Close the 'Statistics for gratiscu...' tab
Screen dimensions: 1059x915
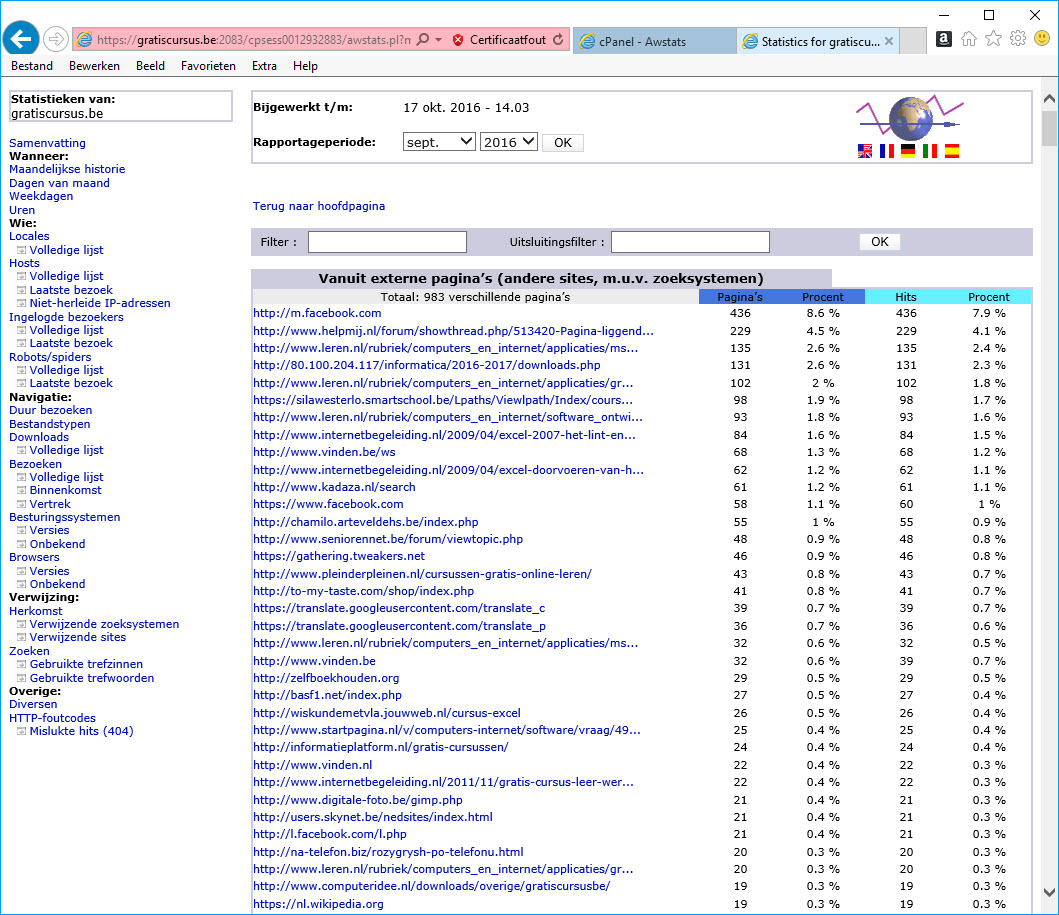[x=889, y=41]
